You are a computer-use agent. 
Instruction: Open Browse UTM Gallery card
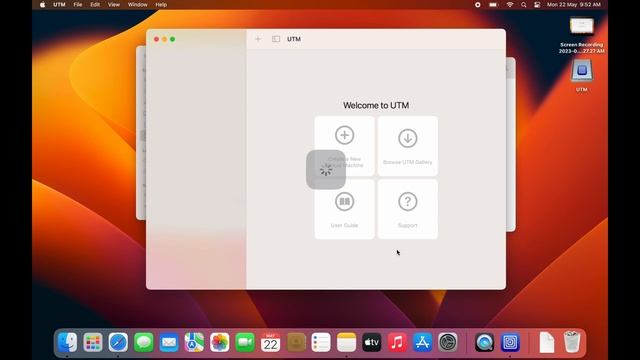[x=407, y=146]
